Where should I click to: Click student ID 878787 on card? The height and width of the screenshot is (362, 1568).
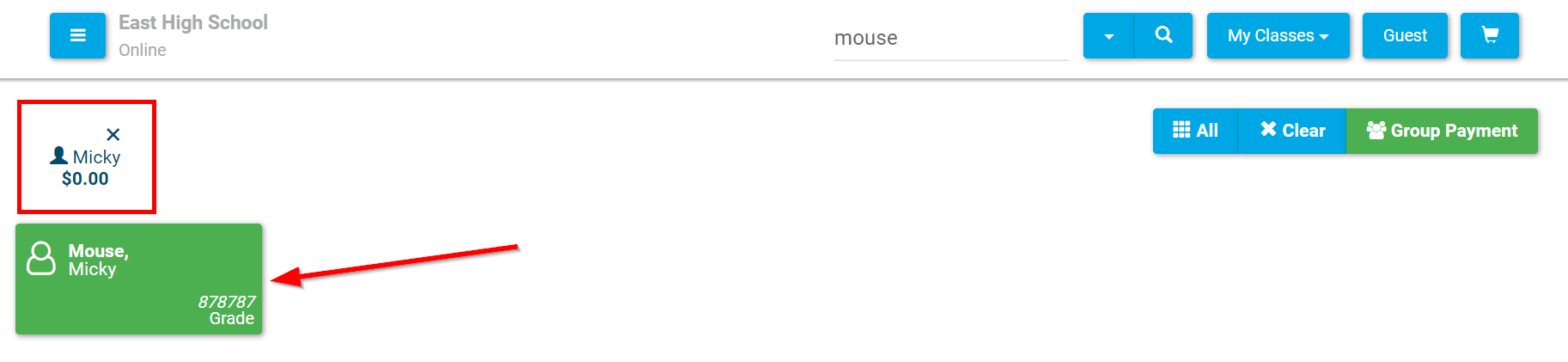tap(227, 302)
